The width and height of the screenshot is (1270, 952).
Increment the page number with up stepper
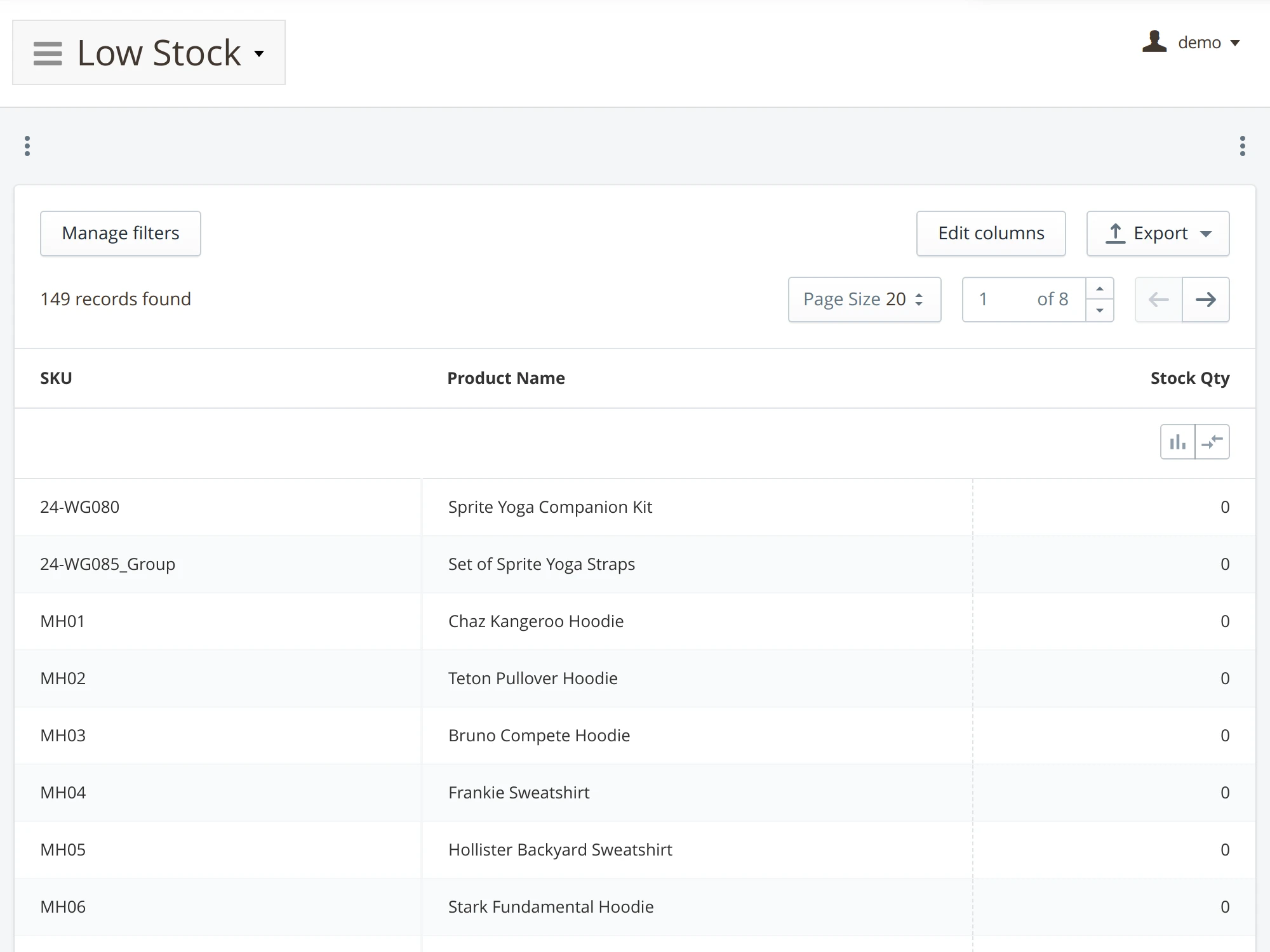point(1100,289)
